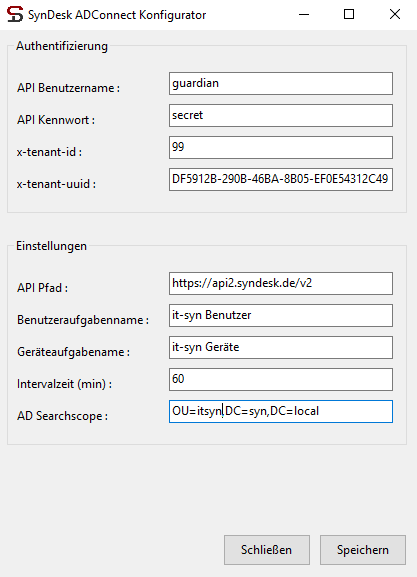Viewport: 417px width, 577px height.
Task: Save settings with the Speichern button
Action: click(x=363, y=550)
